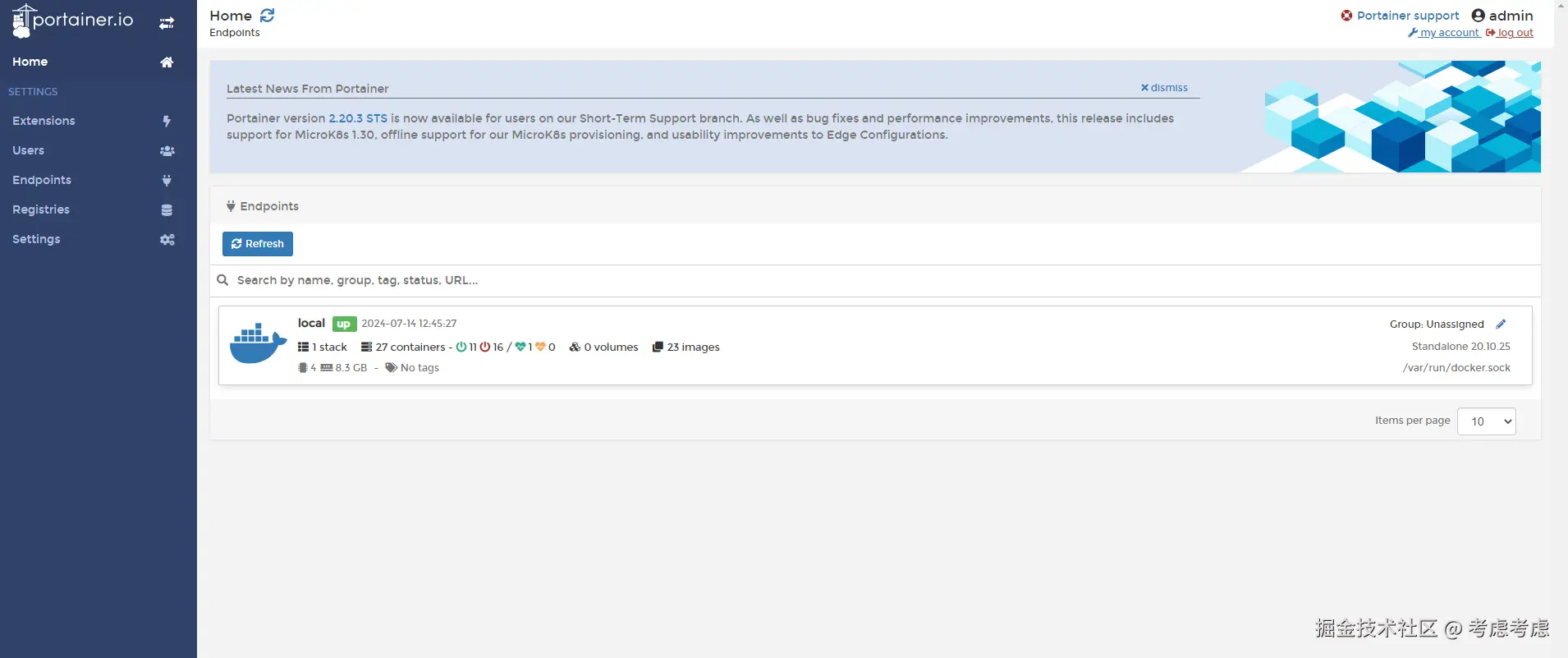1568x658 pixels.
Task: Click the No tags label
Action: pos(420,368)
